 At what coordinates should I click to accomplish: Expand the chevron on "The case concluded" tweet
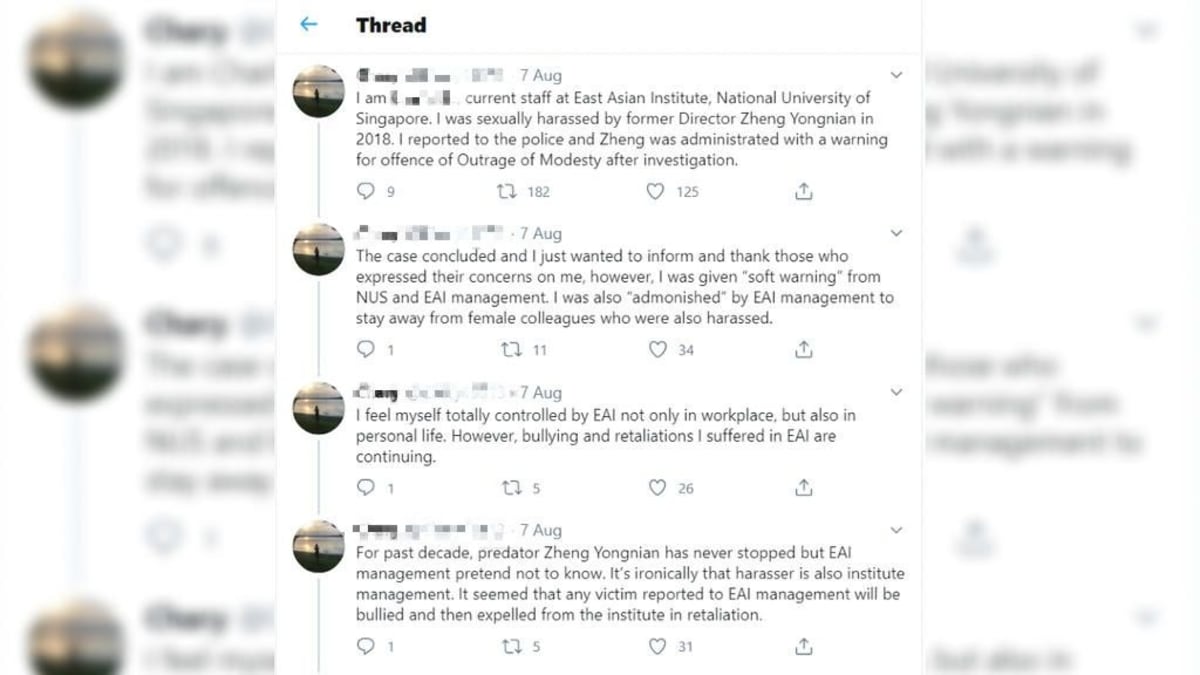896,233
